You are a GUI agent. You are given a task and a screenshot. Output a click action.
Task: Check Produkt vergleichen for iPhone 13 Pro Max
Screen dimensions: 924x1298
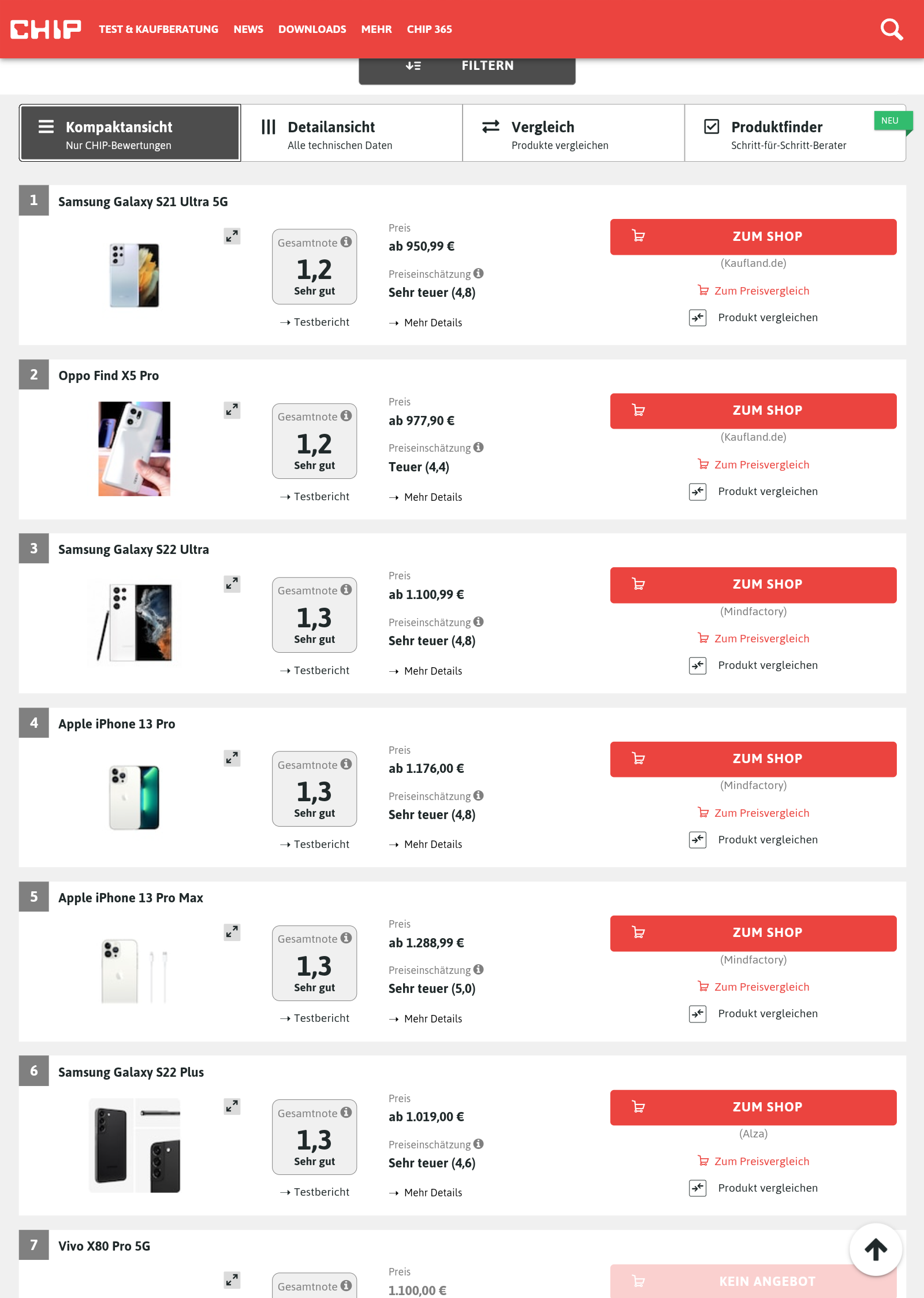[698, 1014]
